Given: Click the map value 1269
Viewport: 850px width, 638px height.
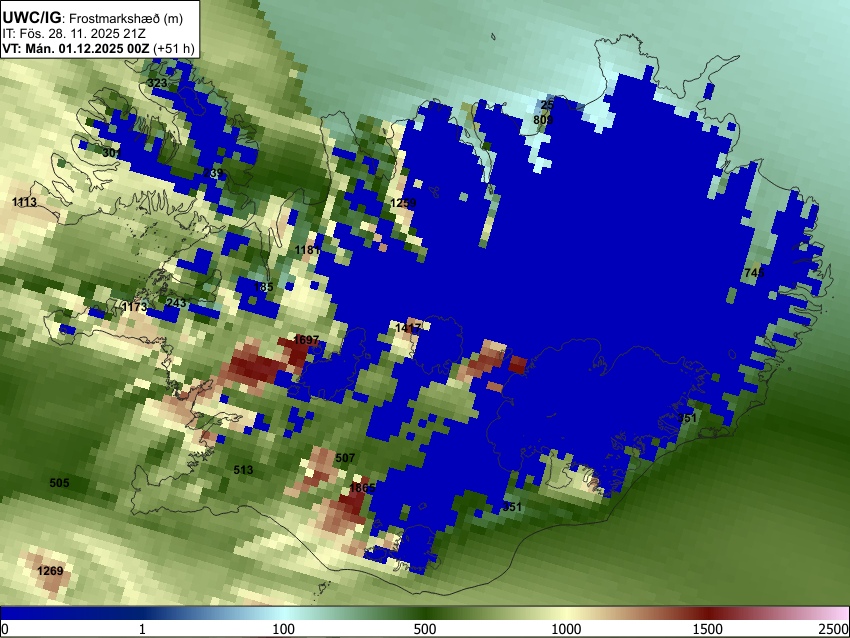Looking at the screenshot, I should [50, 571].
